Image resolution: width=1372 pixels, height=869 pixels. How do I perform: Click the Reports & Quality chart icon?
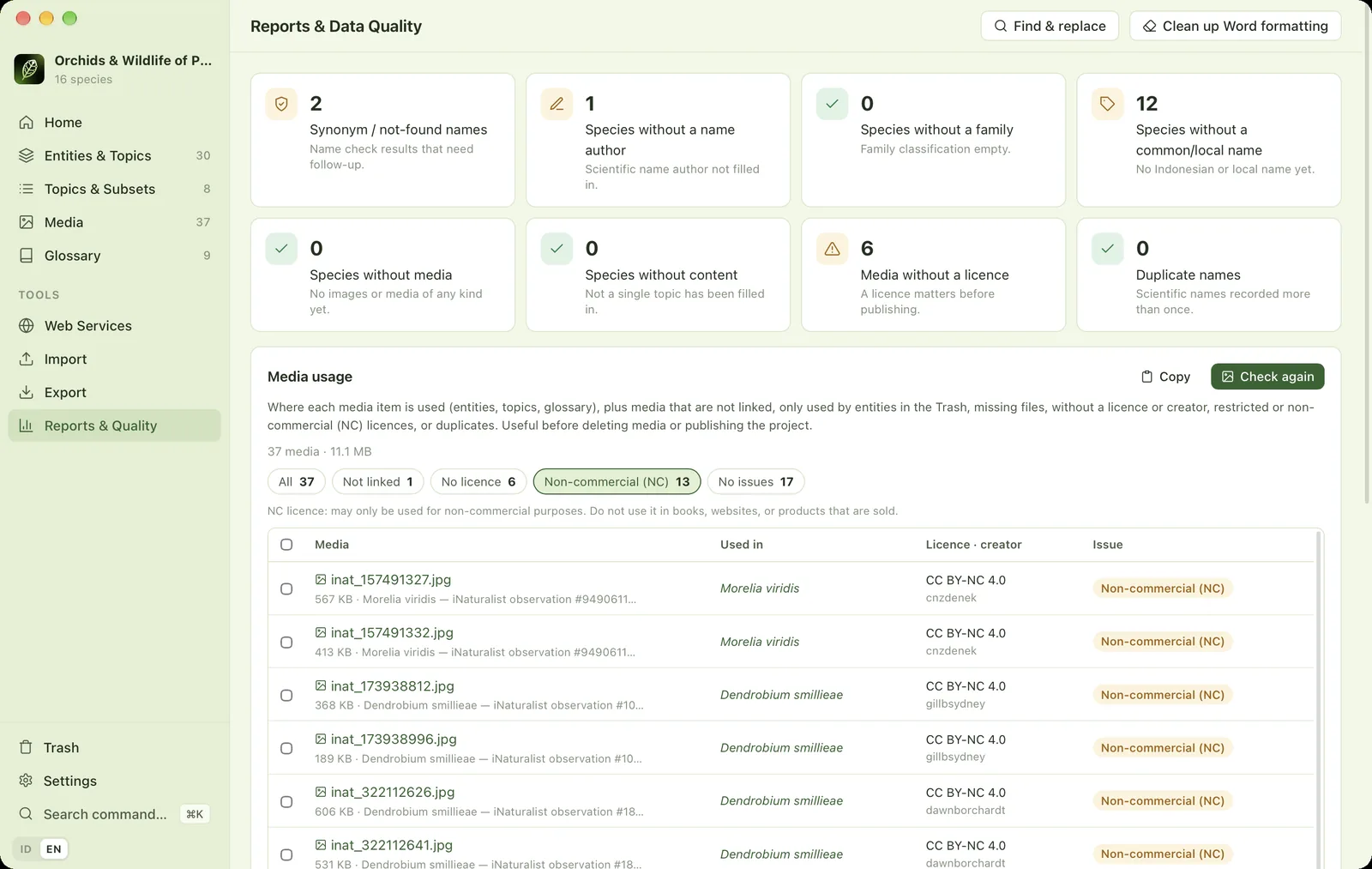tap(27, 425)
